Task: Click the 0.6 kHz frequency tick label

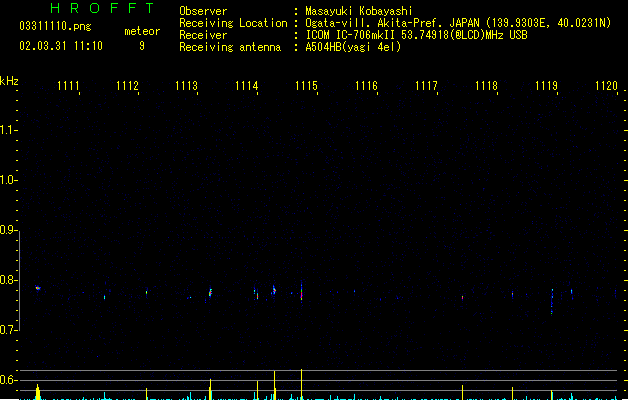Action: (x=7, y=380)
